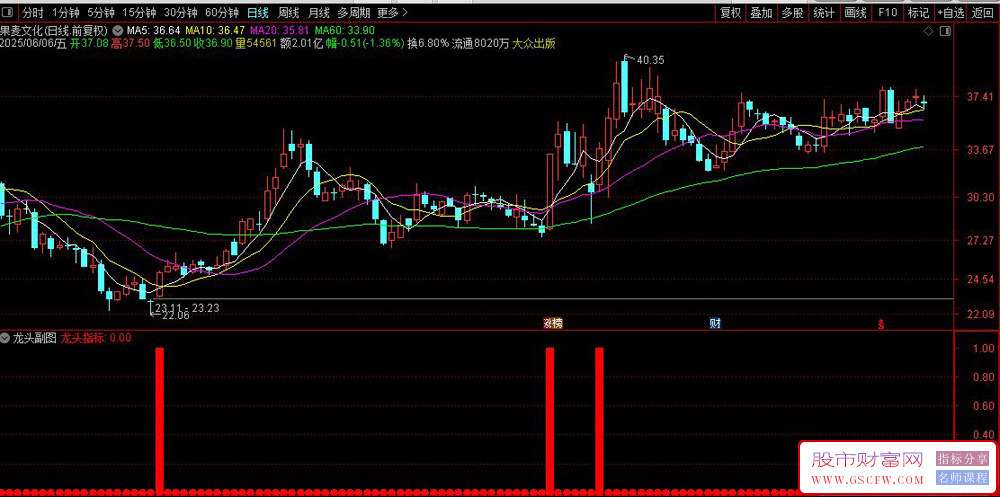
Task: Open the F10 company info
Action: click(x=887, y=12)
